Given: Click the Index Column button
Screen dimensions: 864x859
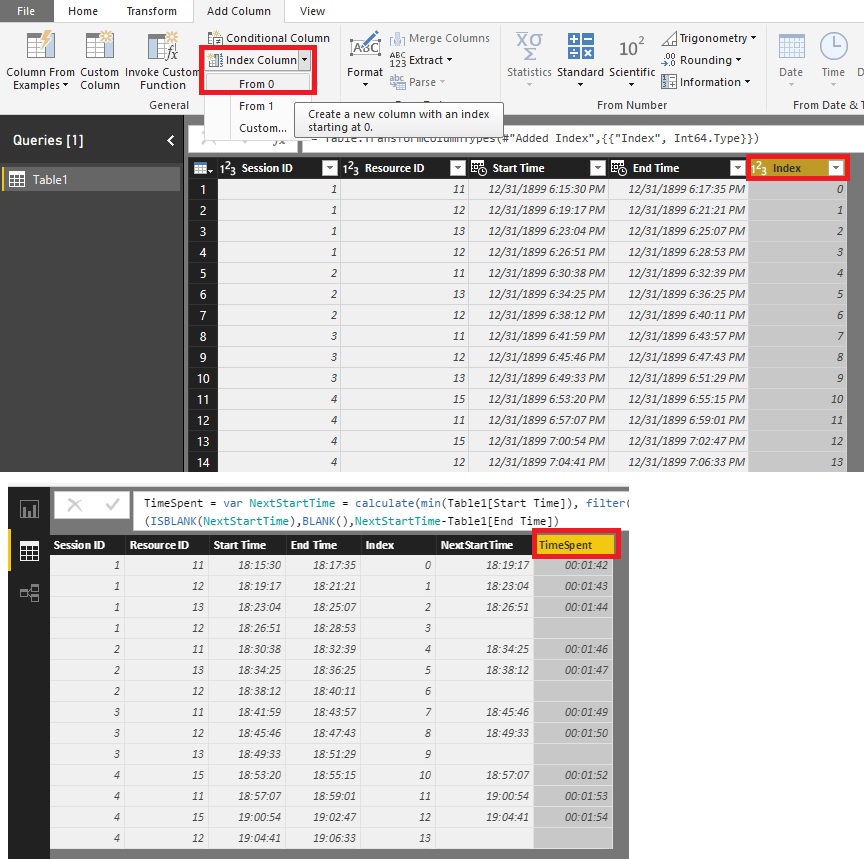Looking at the screenshot, I should pyautogui.click(x=252, y=60).
